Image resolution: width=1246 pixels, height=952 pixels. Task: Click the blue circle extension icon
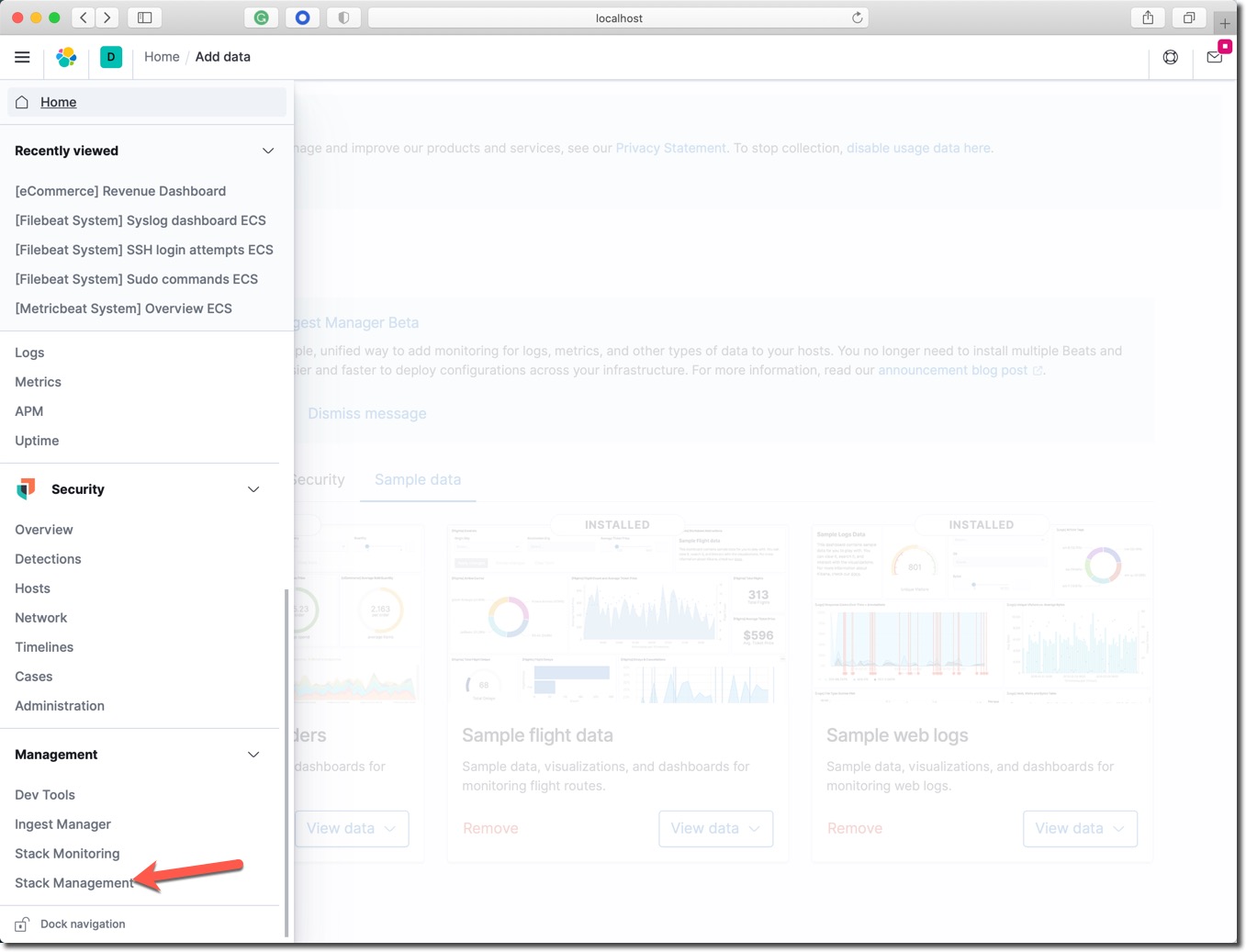coord(302,17)
